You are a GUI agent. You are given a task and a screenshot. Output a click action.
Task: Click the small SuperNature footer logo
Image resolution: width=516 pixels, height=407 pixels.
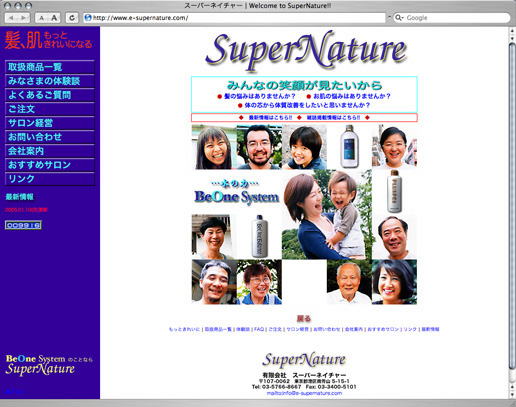point(304,360)
